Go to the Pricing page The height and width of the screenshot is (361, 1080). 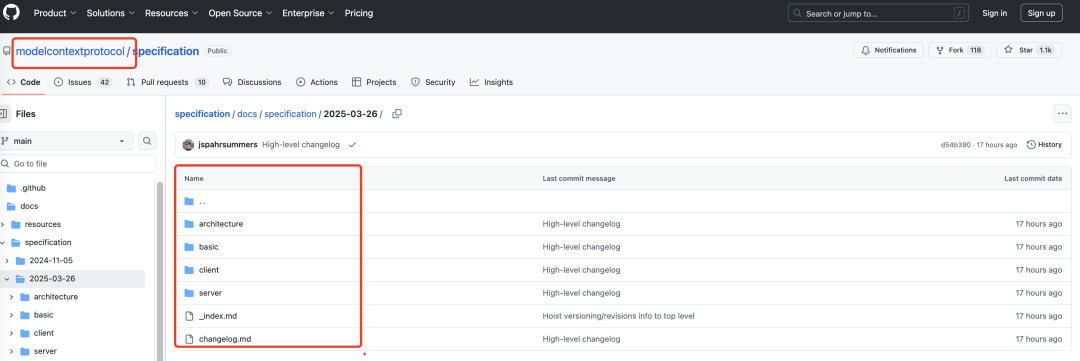pyautogui.click(x=359, y=13)
